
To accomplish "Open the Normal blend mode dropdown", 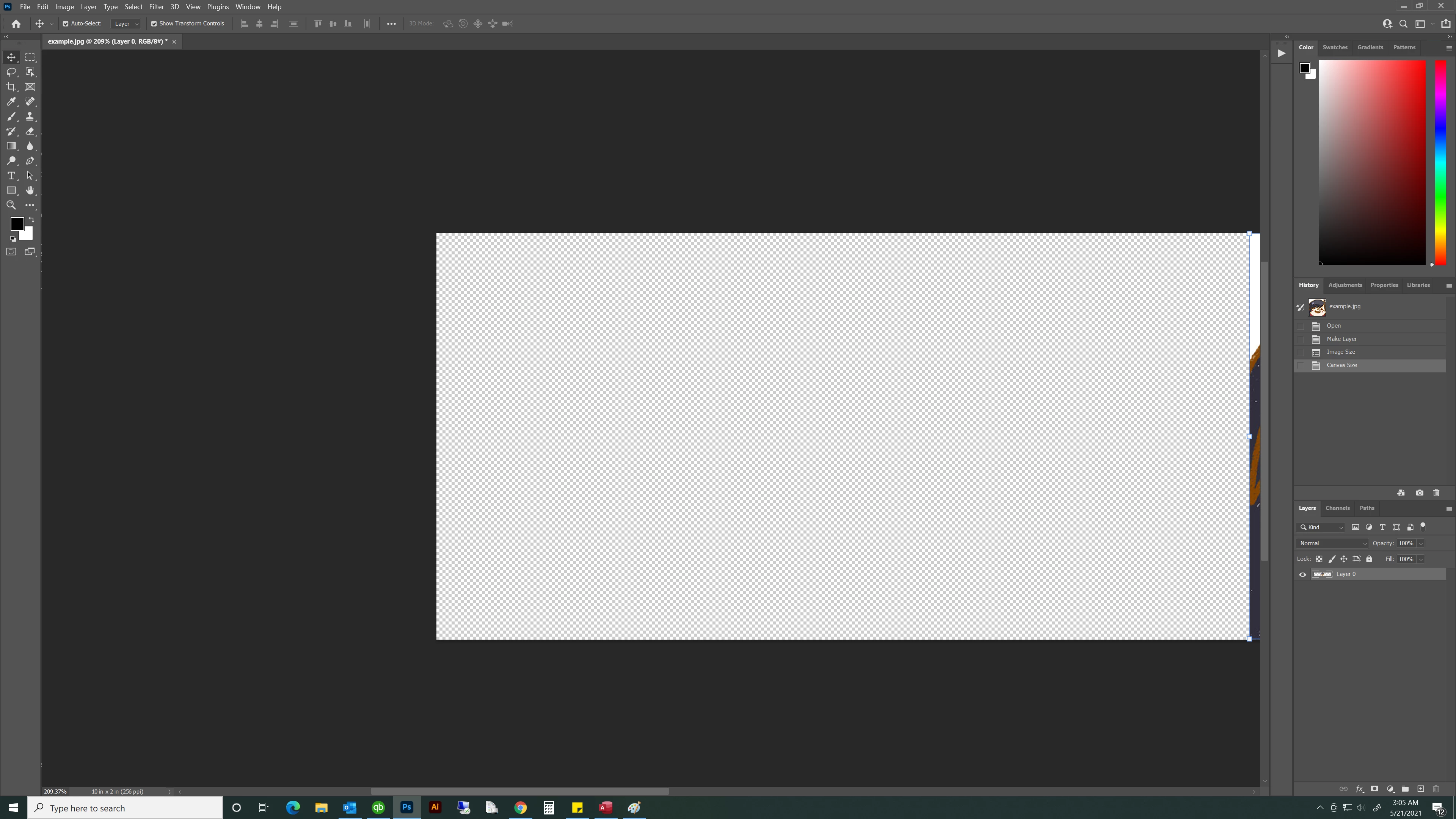I will pyautogui.click(x=1332, y=543).
